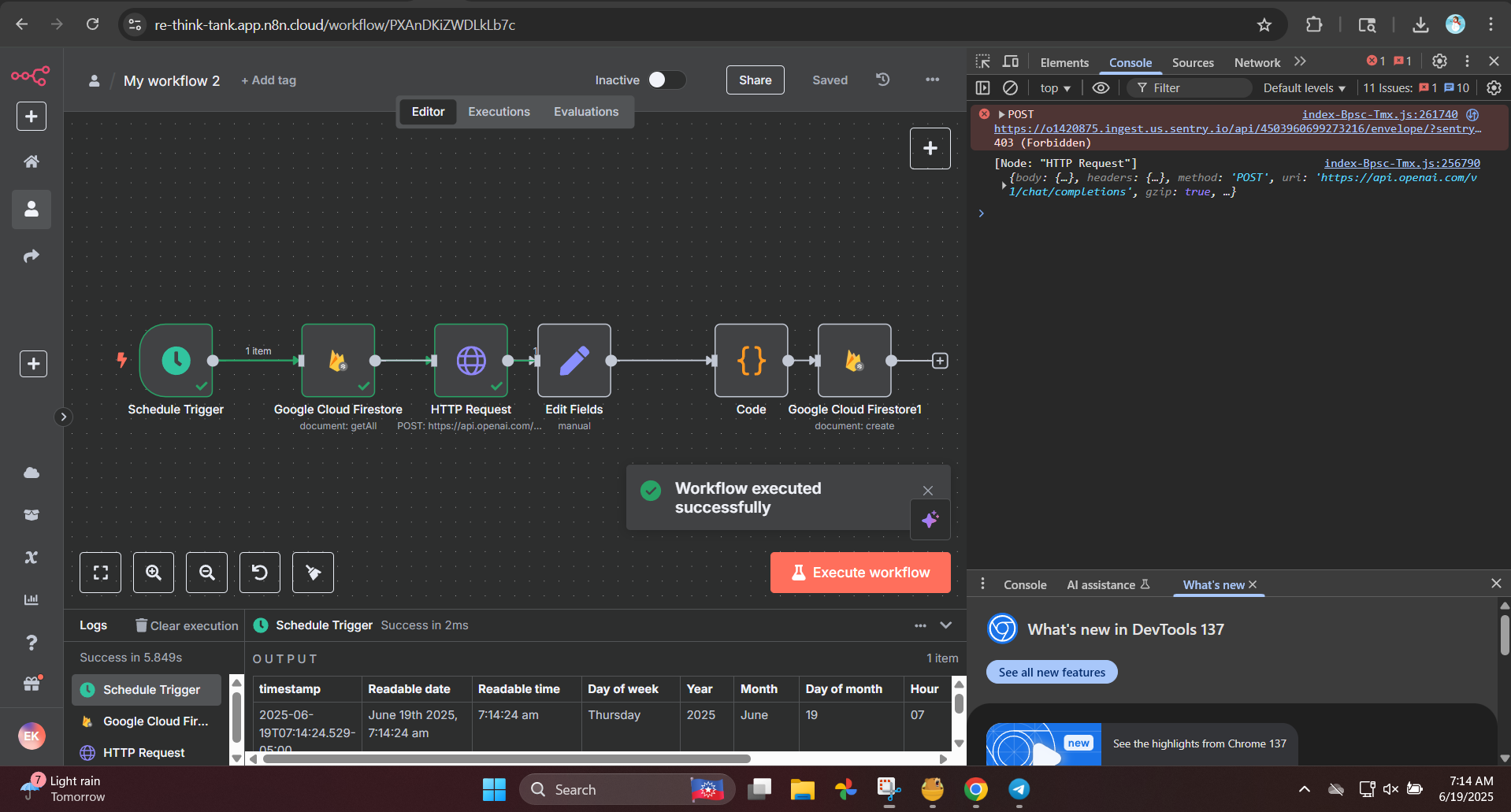Open the workflow three-dot options menu
This screenshot has width=1511, height=812.
[x=933, y=80]
